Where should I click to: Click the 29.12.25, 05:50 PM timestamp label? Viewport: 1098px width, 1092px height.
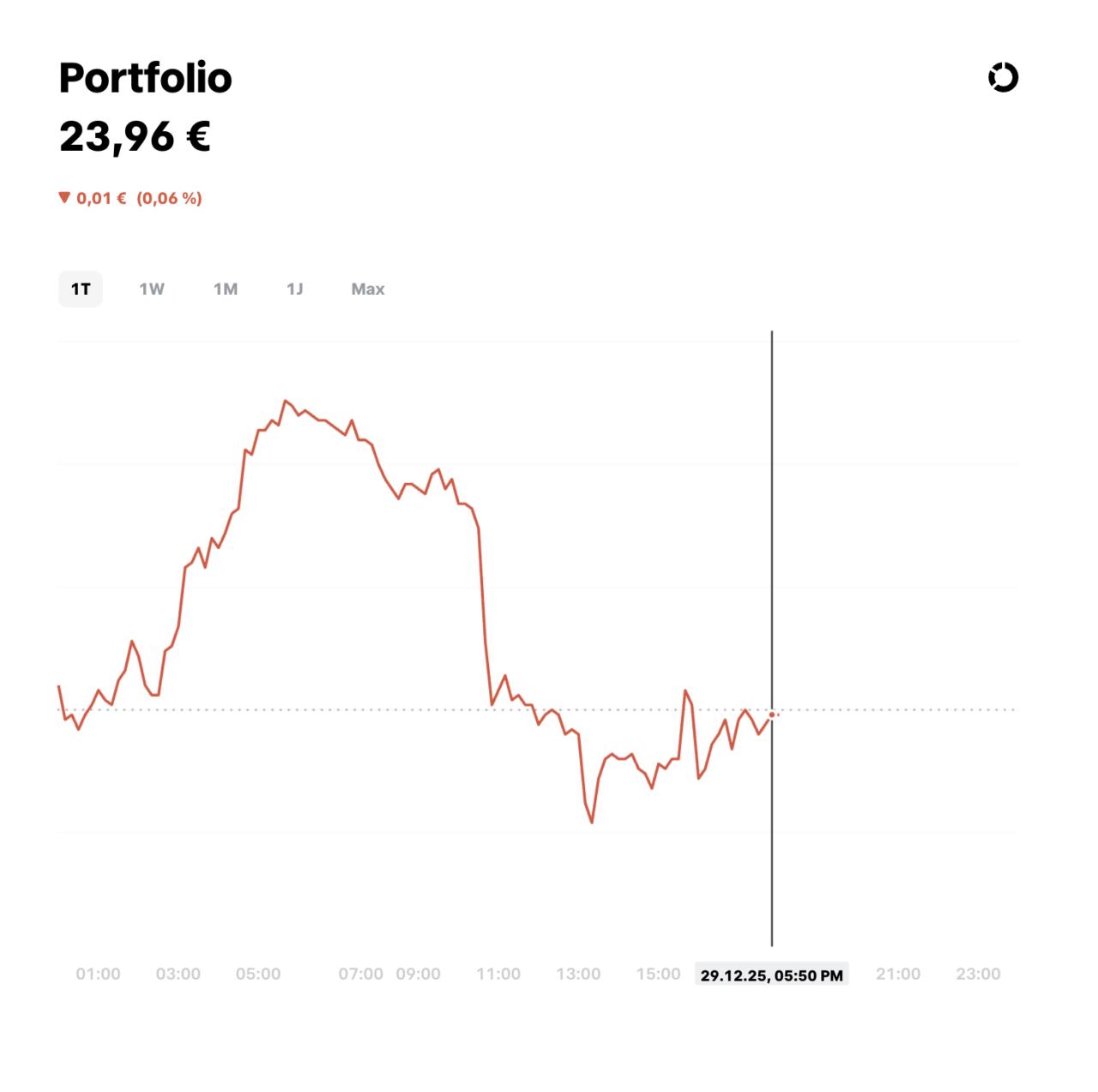pos(771,974)
